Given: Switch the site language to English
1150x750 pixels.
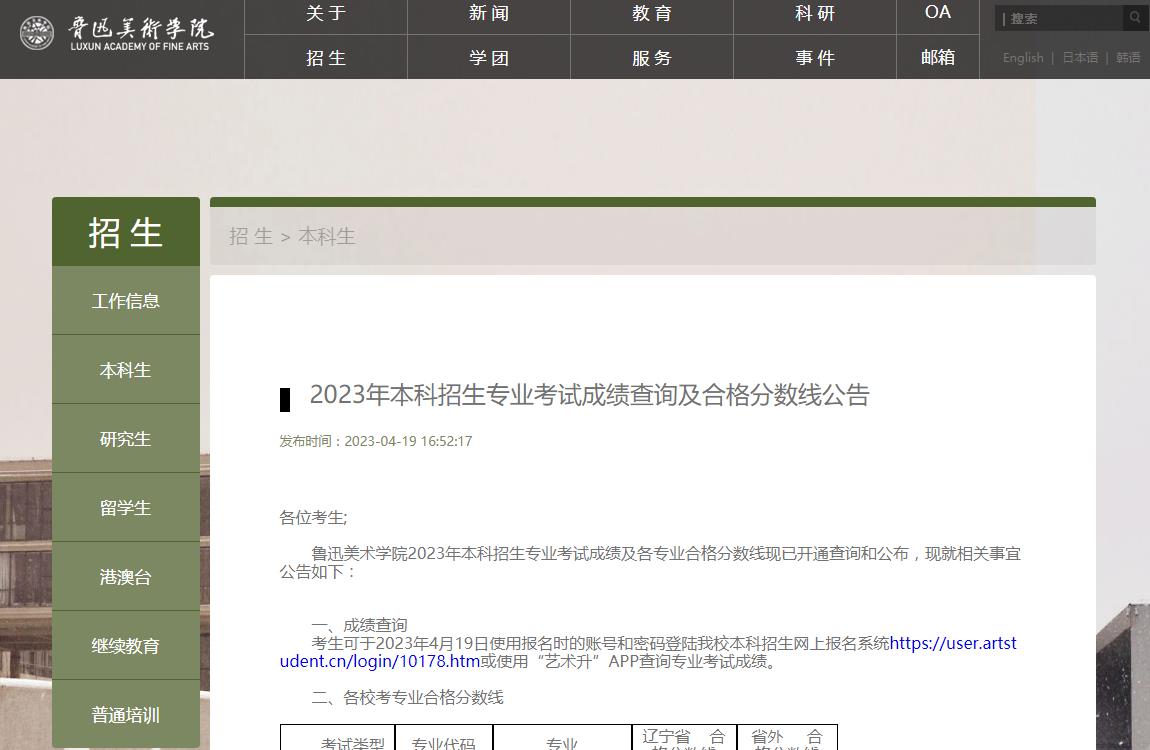Looking at the screenshot, I should pos(1023,58).
